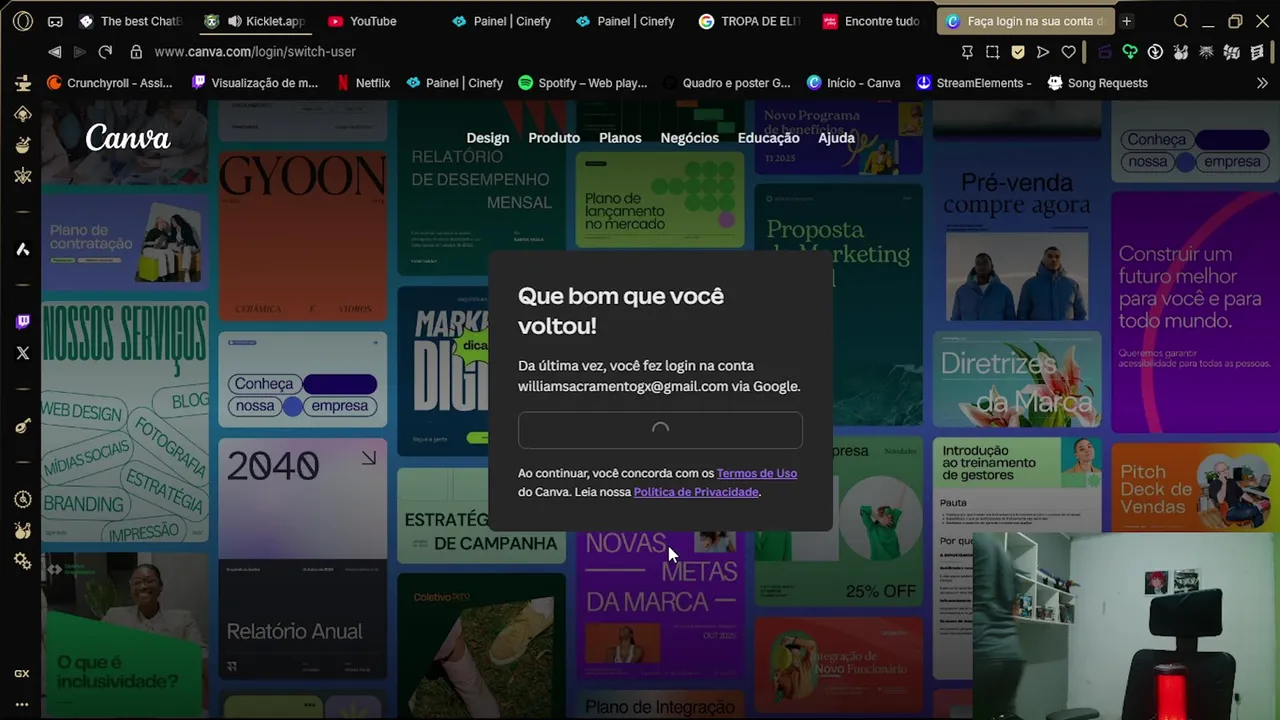
Task: Open the green cloud download extension
Action: click(x=1130, y=52)
